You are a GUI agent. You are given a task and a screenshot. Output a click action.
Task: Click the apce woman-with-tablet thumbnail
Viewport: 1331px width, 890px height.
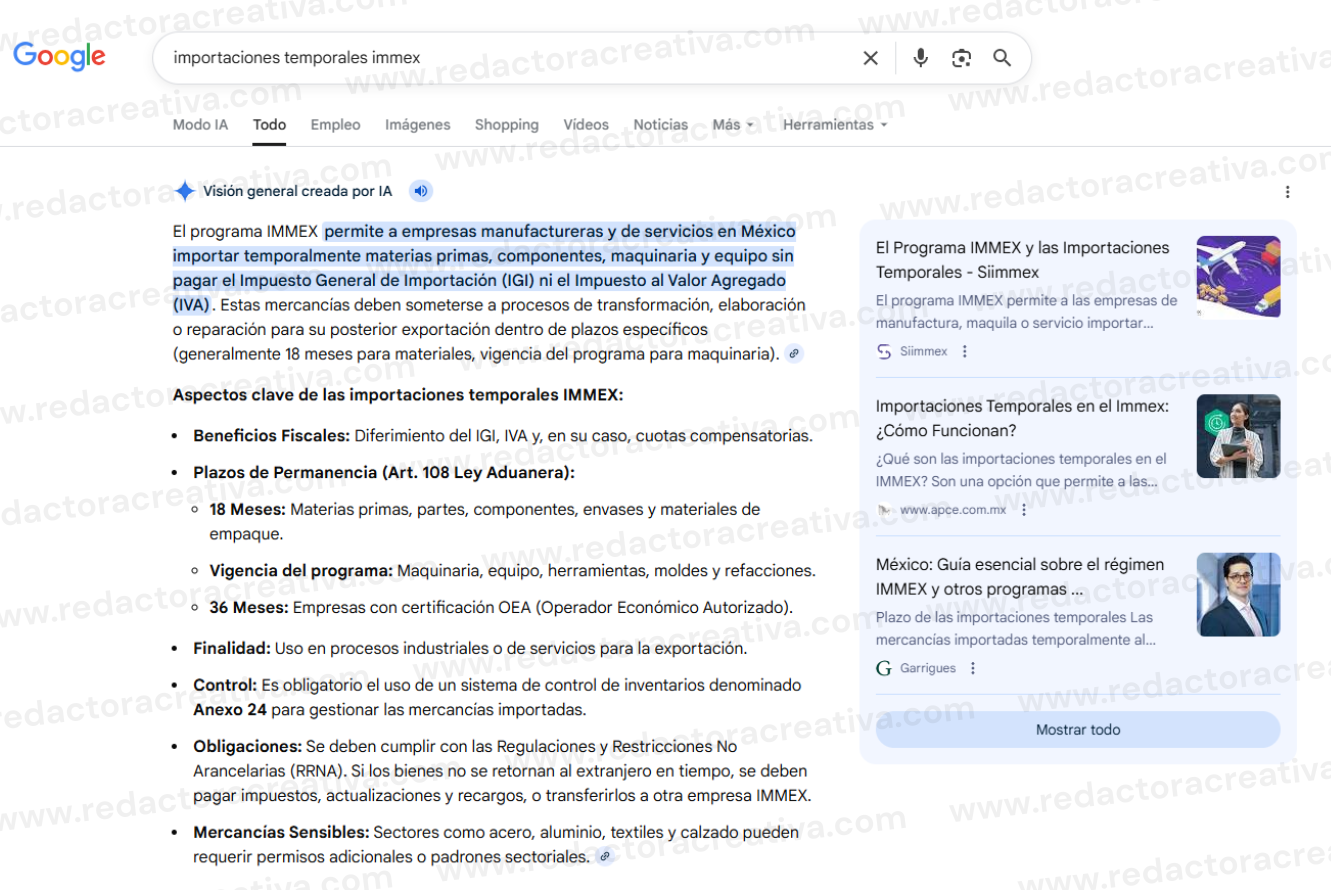click(1238, 436)
